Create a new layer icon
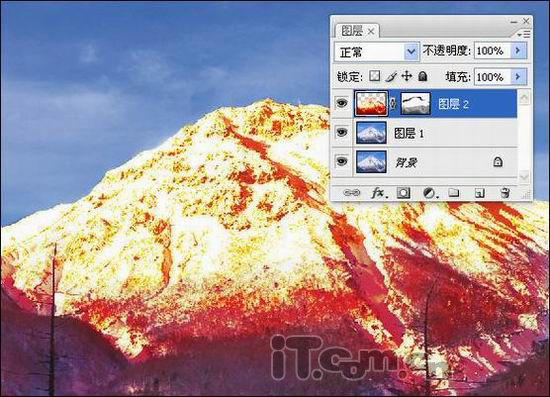The width and height of the screenshot is (550, 397). click(479, 193)
